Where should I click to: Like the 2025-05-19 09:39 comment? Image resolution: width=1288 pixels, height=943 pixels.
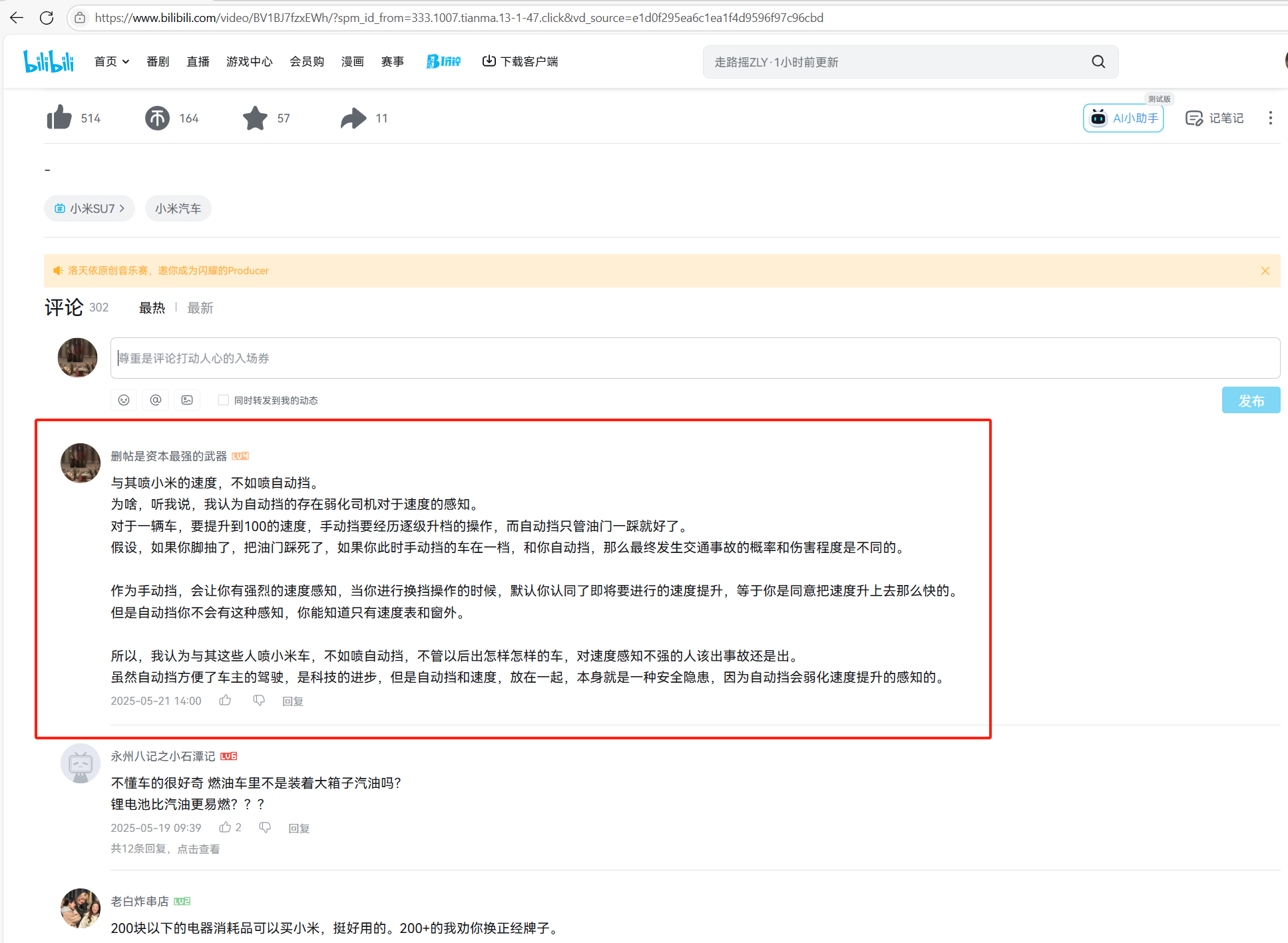click(x=225, y=827)
